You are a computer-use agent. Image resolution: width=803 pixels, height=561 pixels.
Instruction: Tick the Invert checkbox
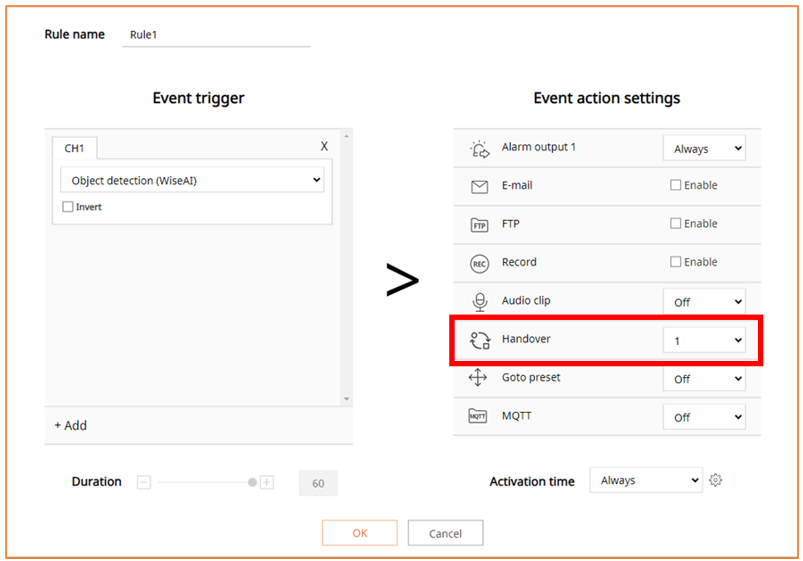coord(68,207)
